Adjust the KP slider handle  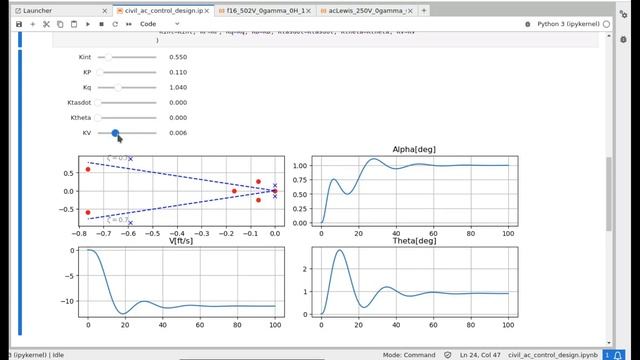(100, 72)
